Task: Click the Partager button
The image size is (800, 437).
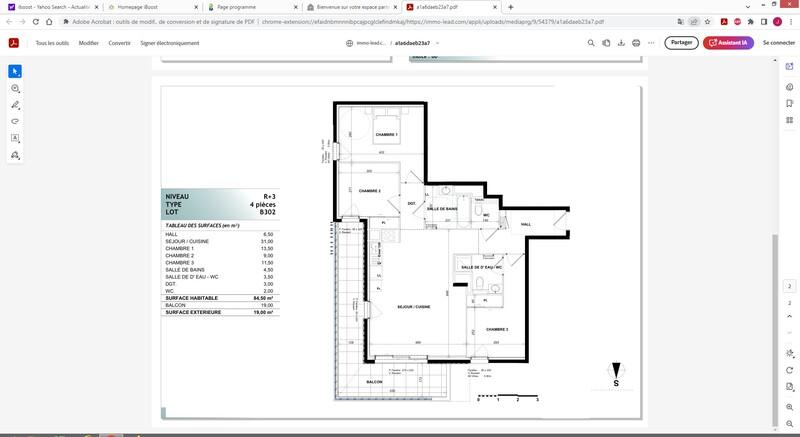Action: (x=681, y=43)
